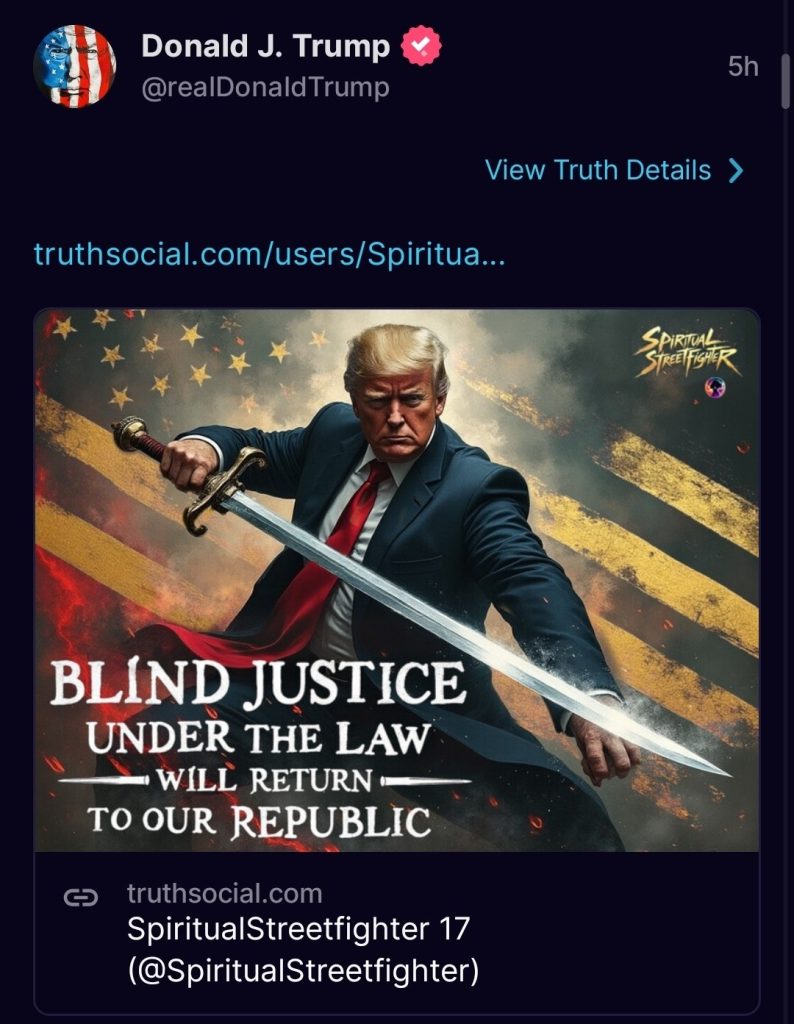Click the vertical scrollbar thumb at right edge

click(x=786, y=81)
